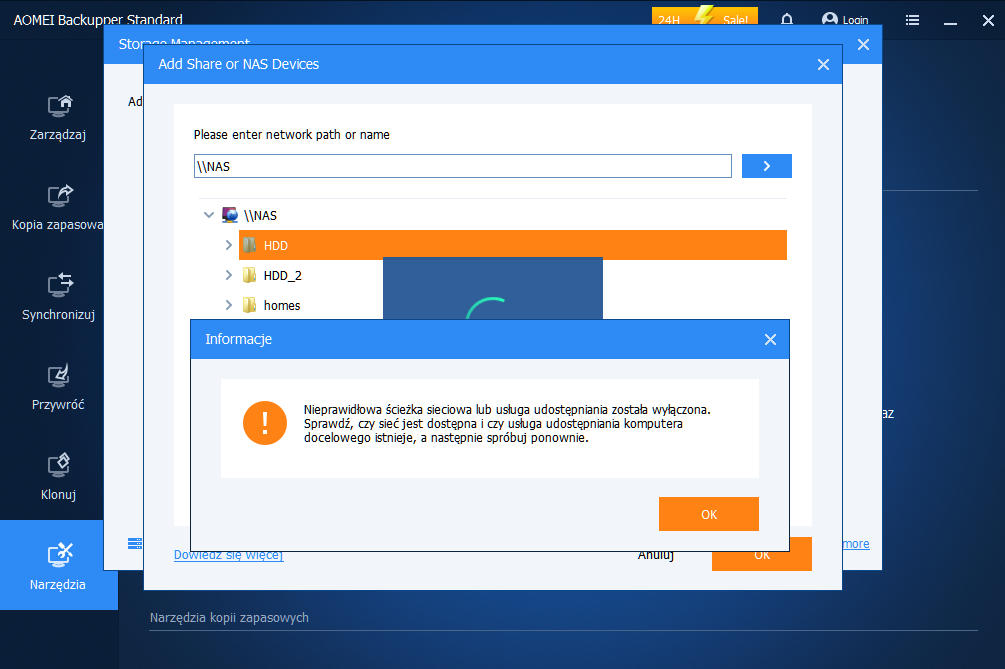Screen dimensions: 1005x669
Task: Click the HDD_2 folder icon
Action: [249, 276]
